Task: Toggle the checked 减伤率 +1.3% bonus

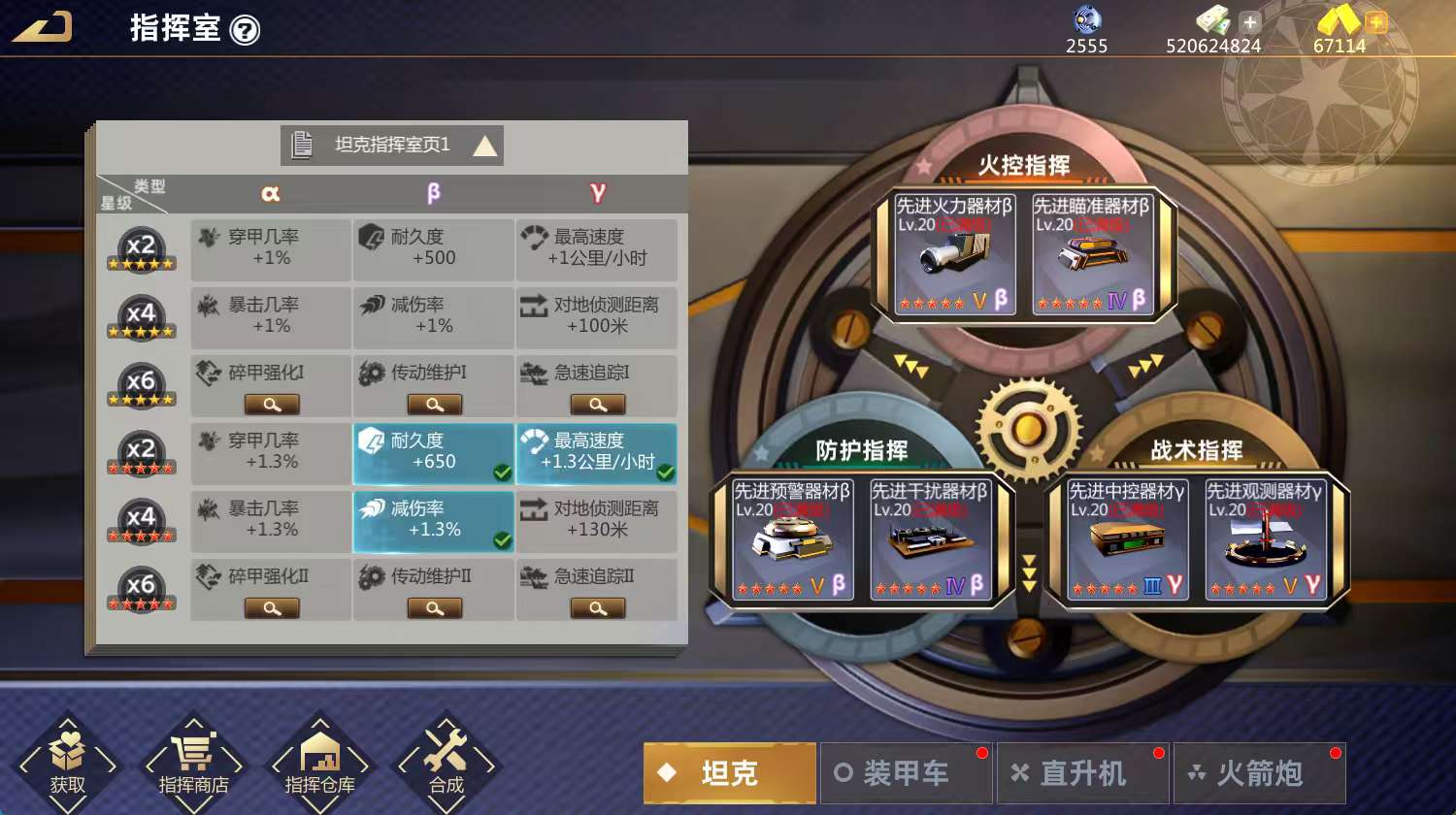Action: click(x=434, y=521)
